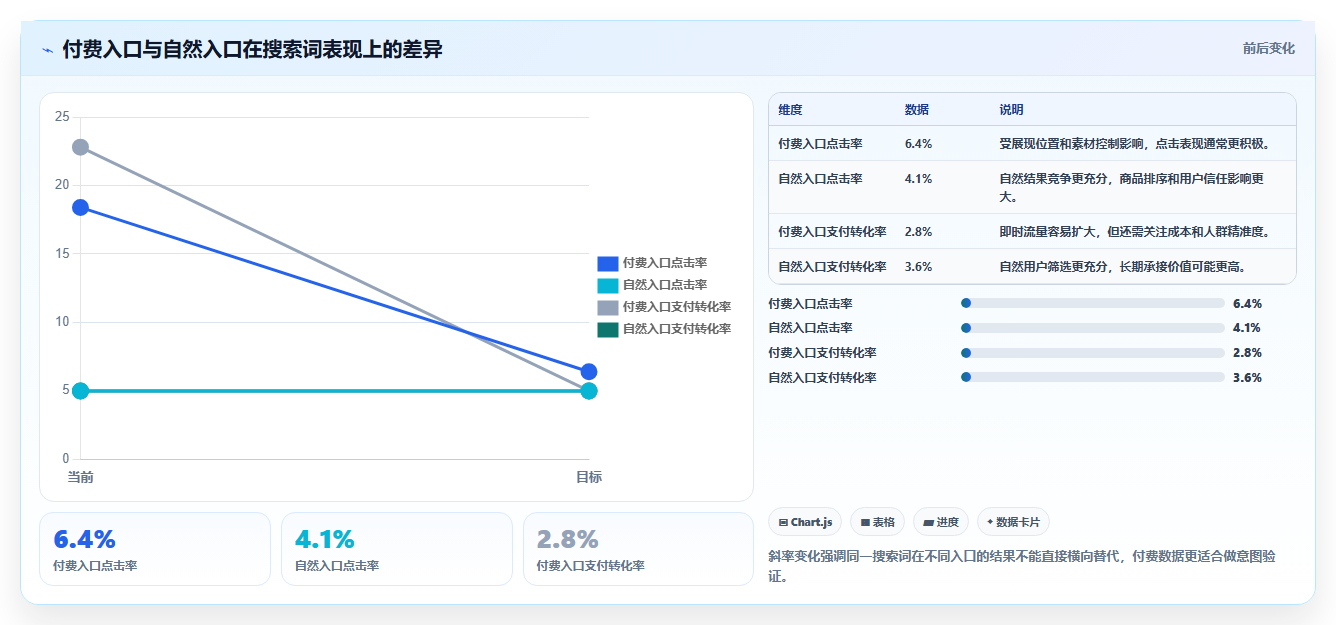Click the 自然入口点击率 progress bar
Screen dimensions: 1336x625
click(1092, 328)
